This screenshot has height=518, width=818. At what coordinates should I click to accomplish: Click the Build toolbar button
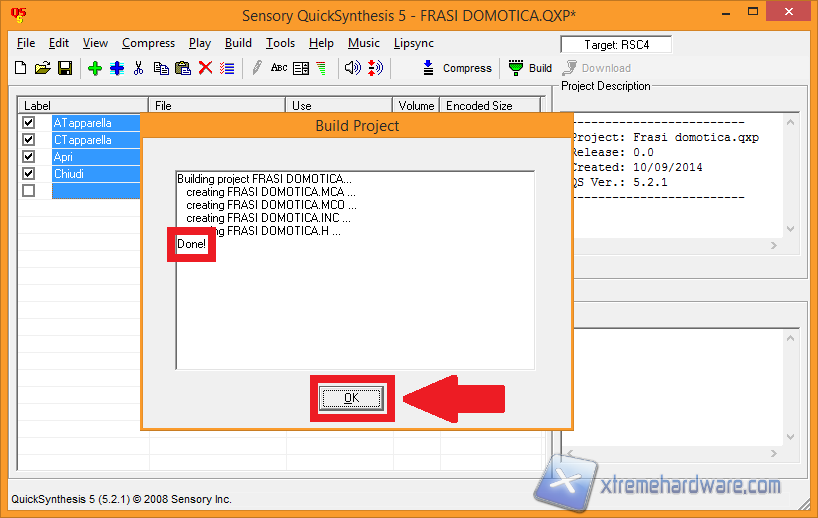pos(530,68)
